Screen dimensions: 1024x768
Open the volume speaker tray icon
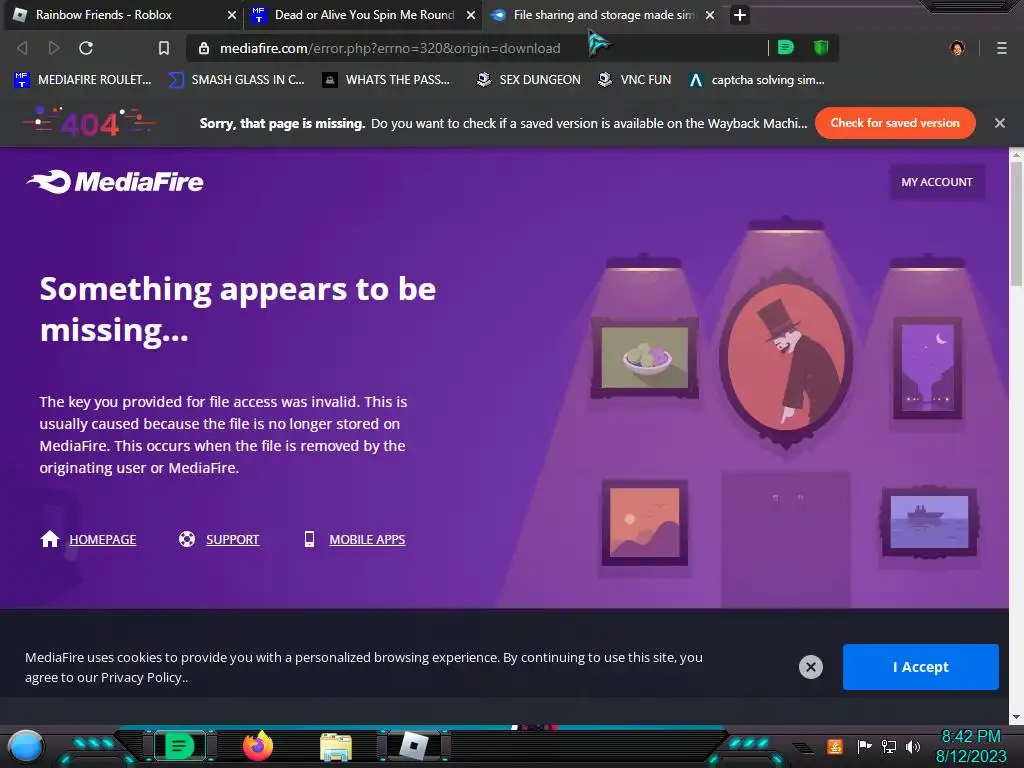pos(913,746)
